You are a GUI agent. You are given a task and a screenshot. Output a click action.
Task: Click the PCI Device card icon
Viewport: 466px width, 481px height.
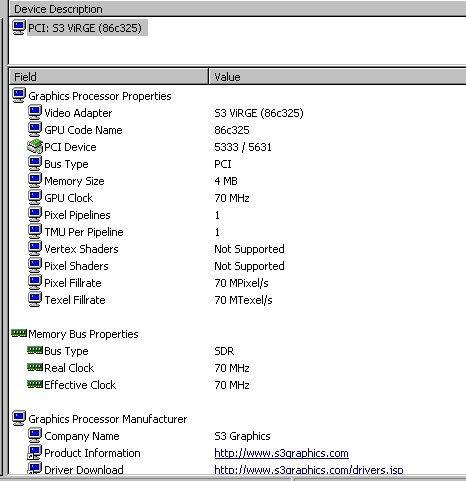(x=35, y=147)
